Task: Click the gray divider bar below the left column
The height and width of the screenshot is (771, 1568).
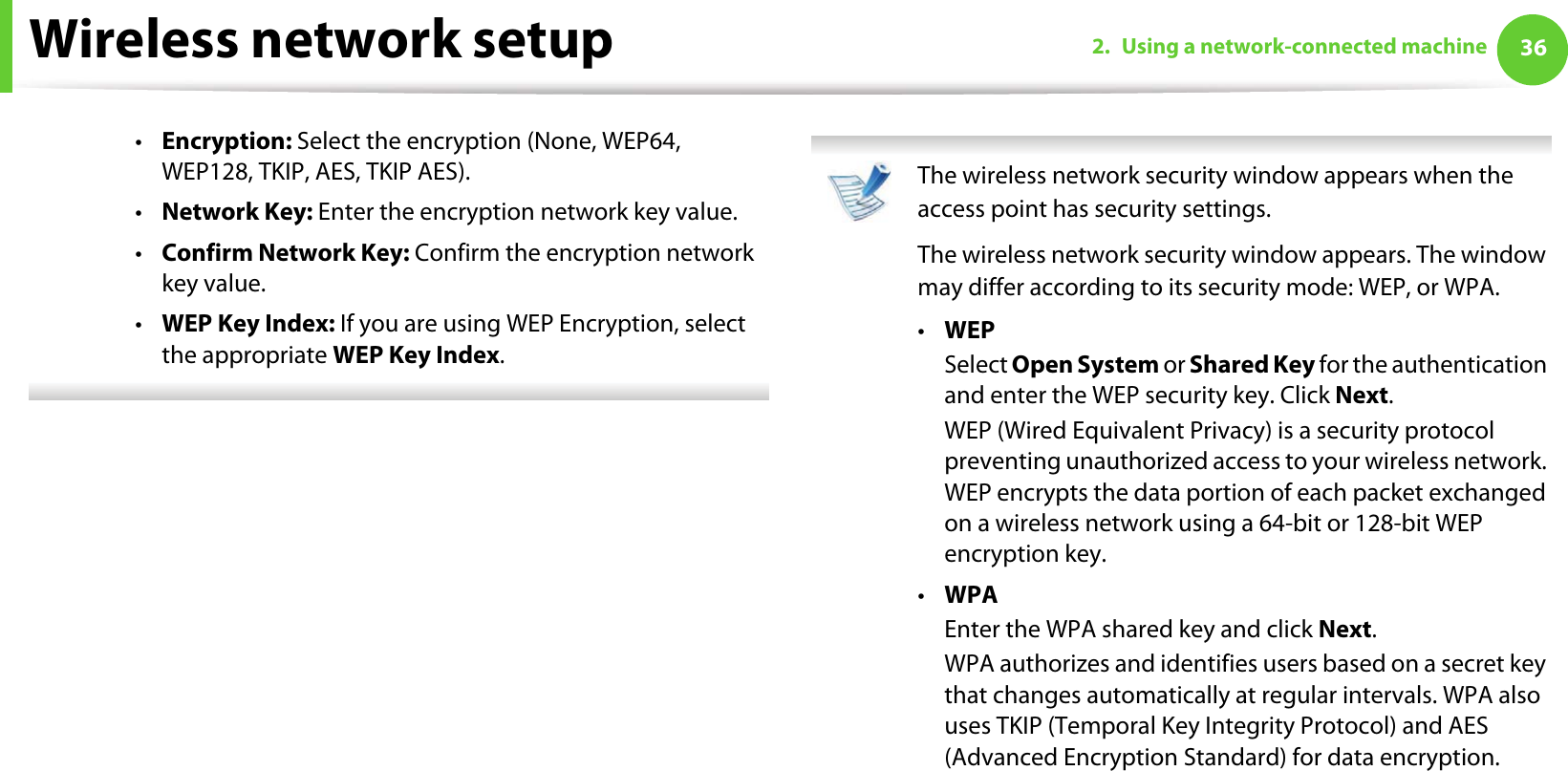Action: pos(398,392)
